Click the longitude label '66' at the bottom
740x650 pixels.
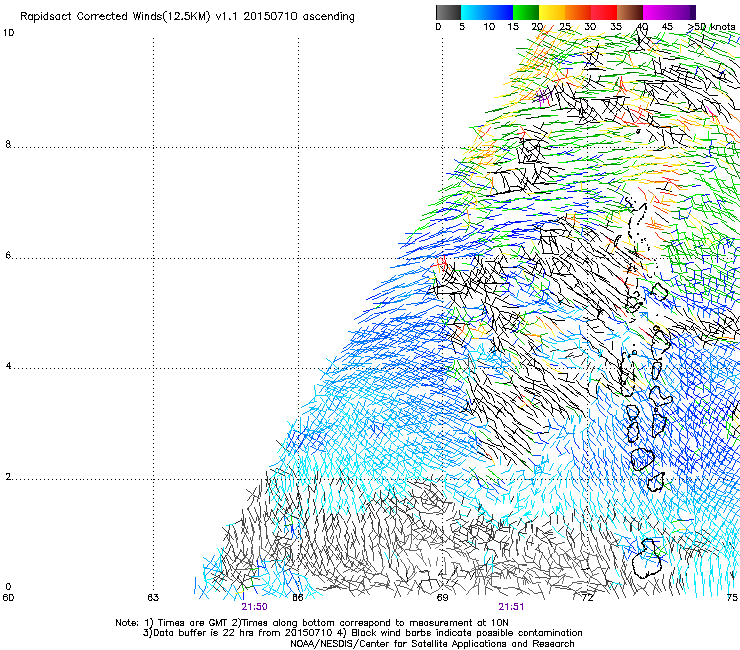point(298,597)
